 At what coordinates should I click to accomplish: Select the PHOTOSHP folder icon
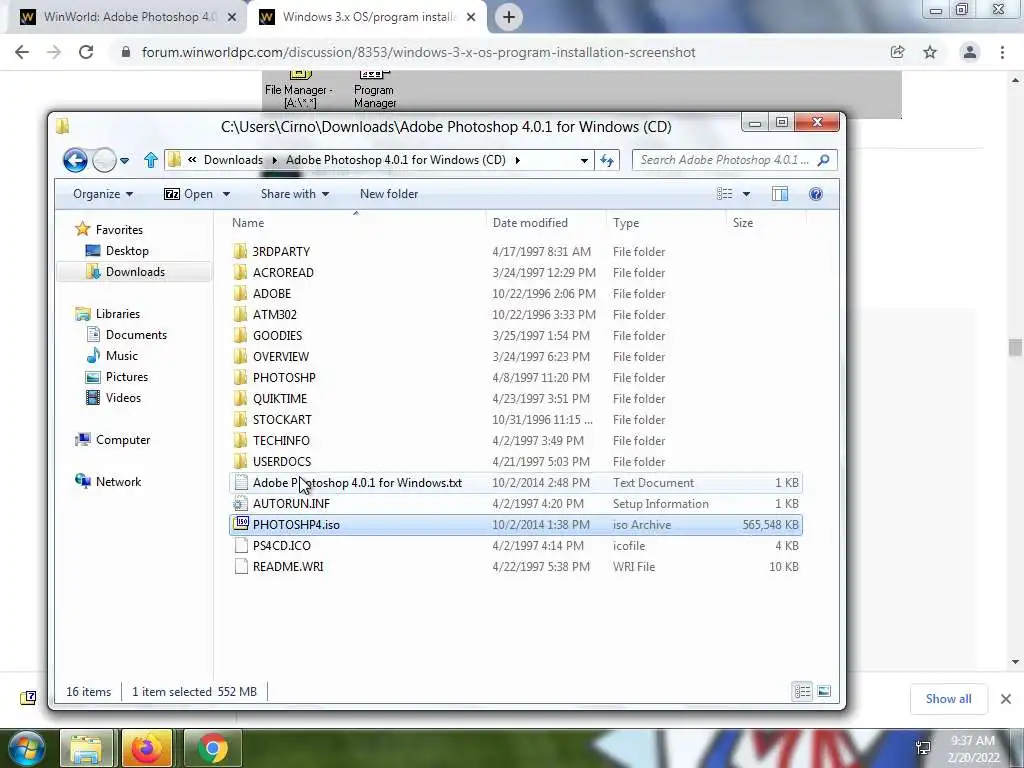click(x=240, y=377)
